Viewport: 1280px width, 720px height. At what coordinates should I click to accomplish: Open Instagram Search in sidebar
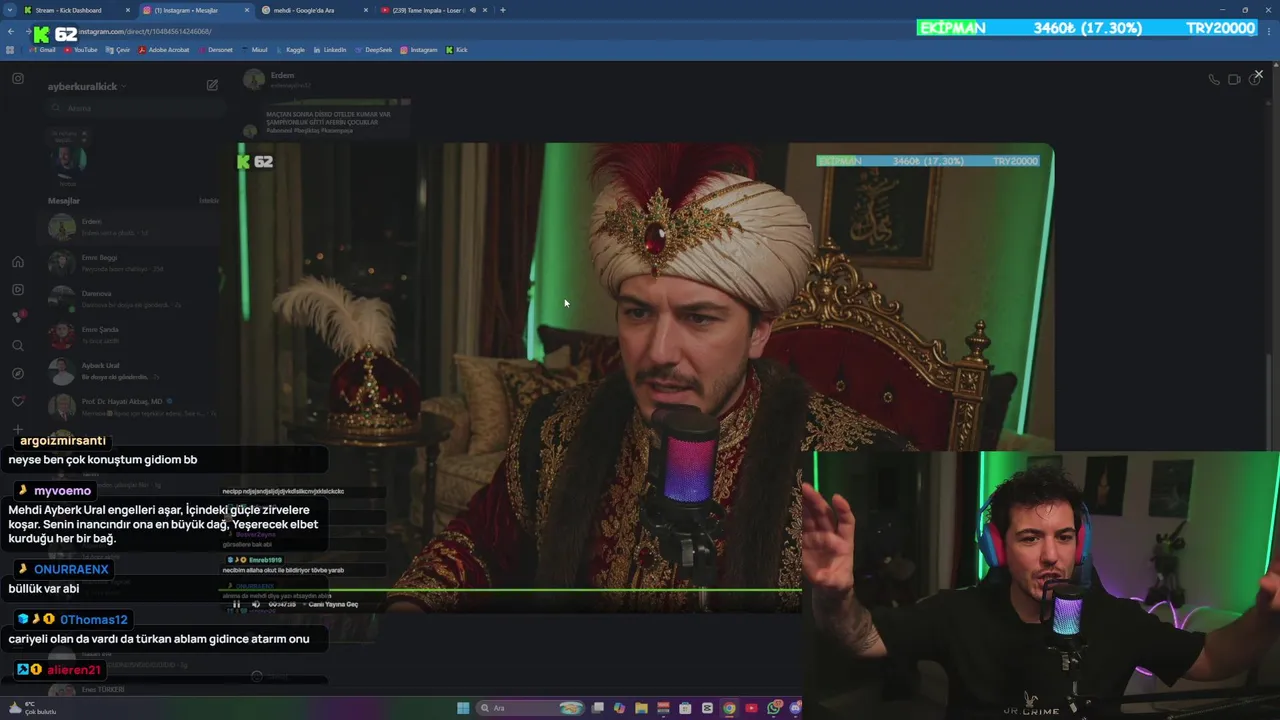click(18, 346)
